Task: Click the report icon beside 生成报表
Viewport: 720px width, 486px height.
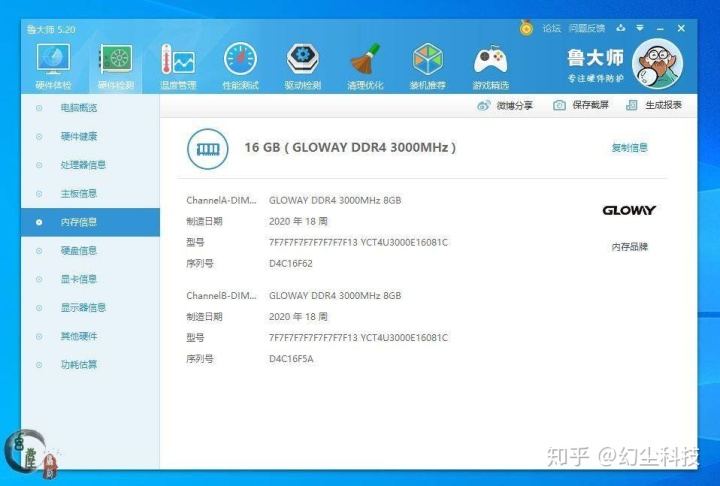Action: point(632,105)
